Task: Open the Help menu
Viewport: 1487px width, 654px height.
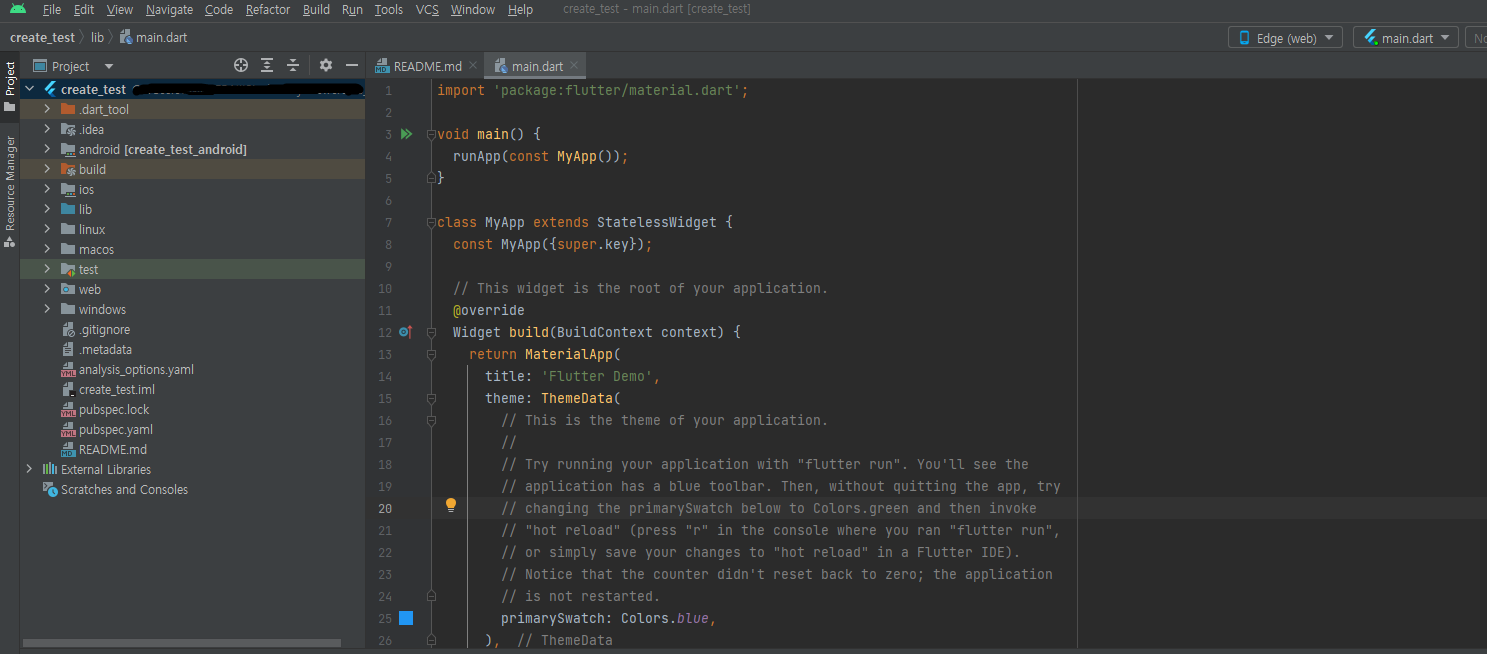Action: [x=520, y=9]
